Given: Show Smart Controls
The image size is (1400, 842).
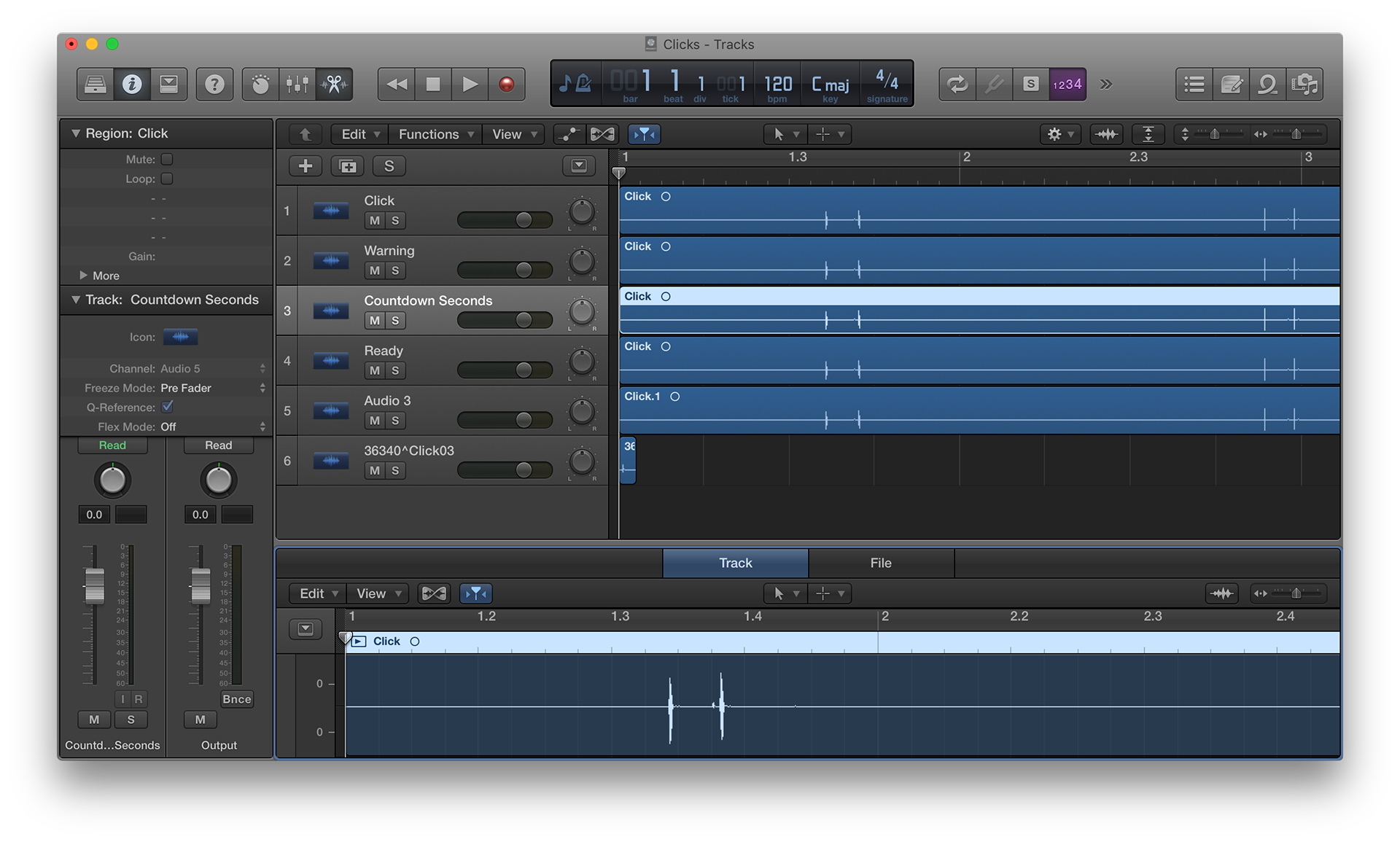Looking at the screenshot, I should click(x=260, y=85).
